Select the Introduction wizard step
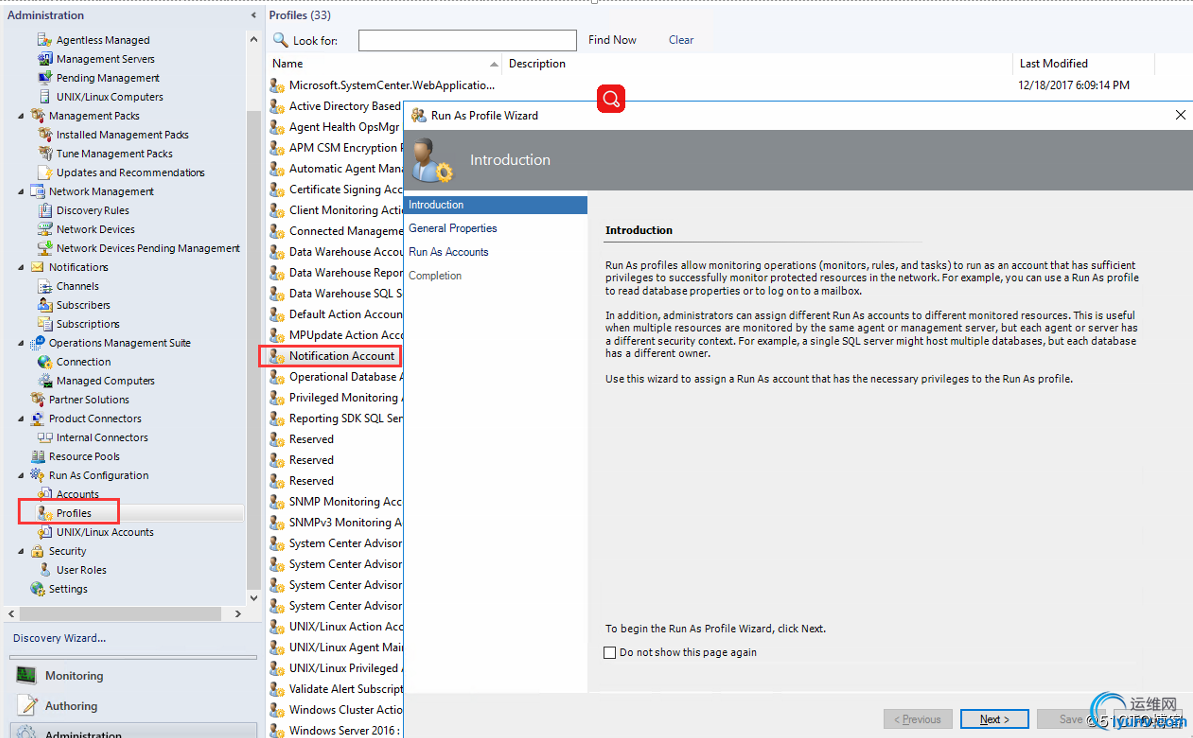 coord(495,205)
